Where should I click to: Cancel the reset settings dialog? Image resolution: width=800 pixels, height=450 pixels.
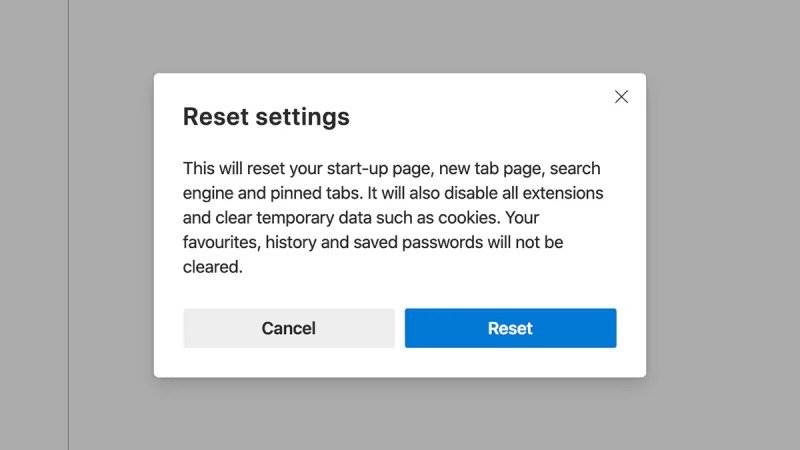(289, 328)
